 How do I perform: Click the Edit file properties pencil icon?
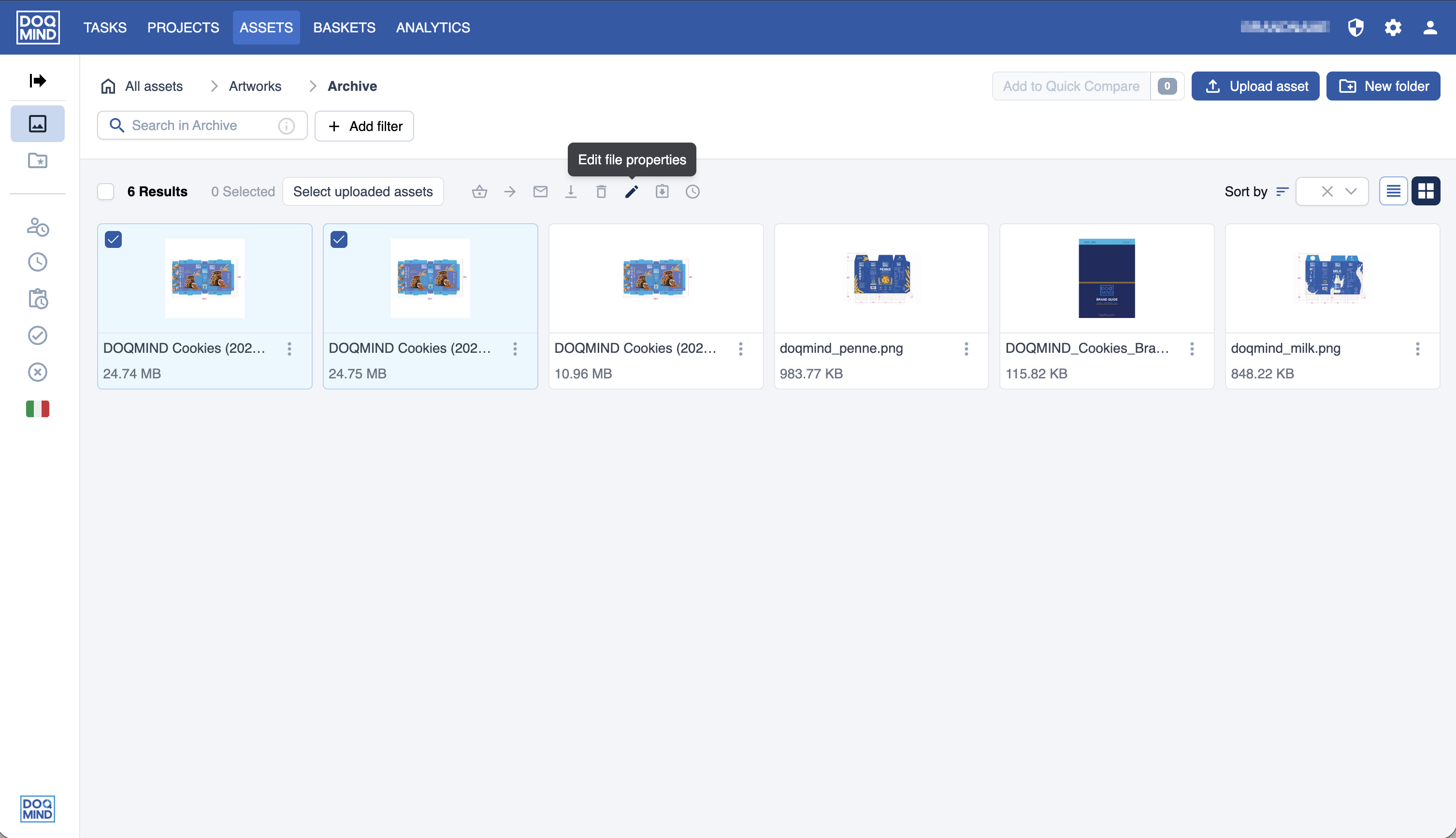click(x=632, y=192)
